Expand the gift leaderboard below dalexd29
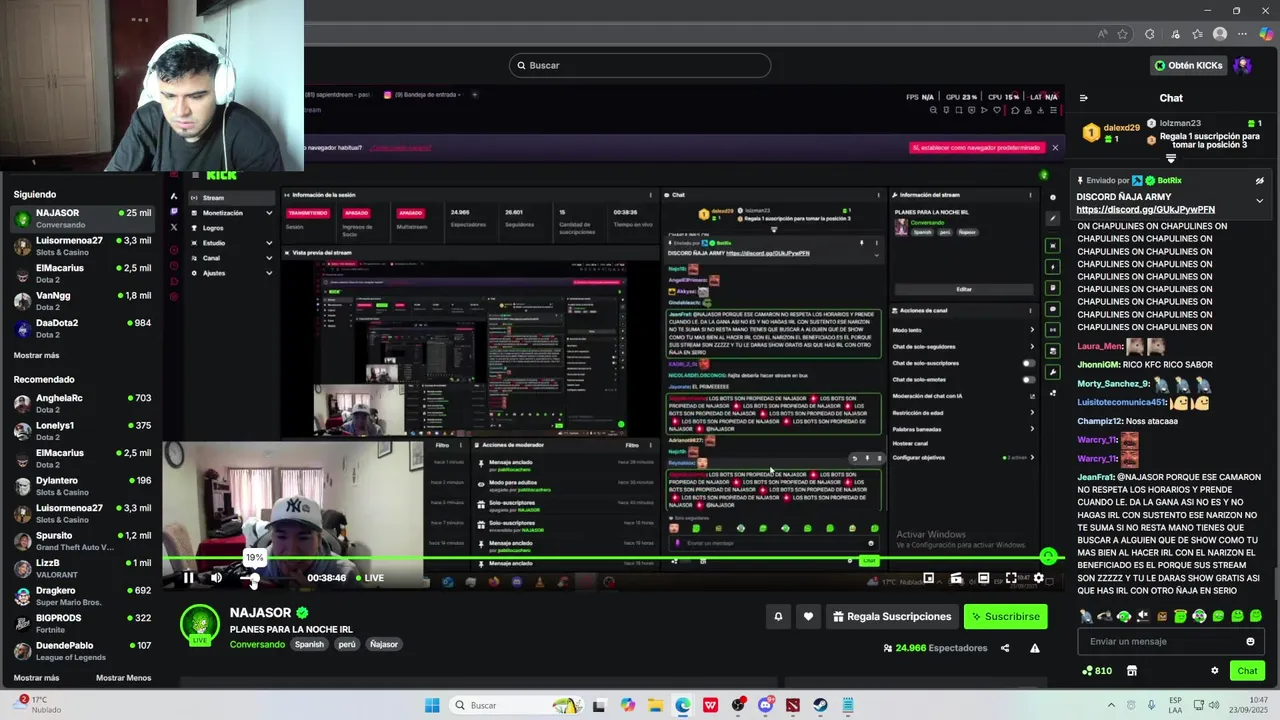The height and width of the screenshot is (720, 1280). (x=1171, y=159)
